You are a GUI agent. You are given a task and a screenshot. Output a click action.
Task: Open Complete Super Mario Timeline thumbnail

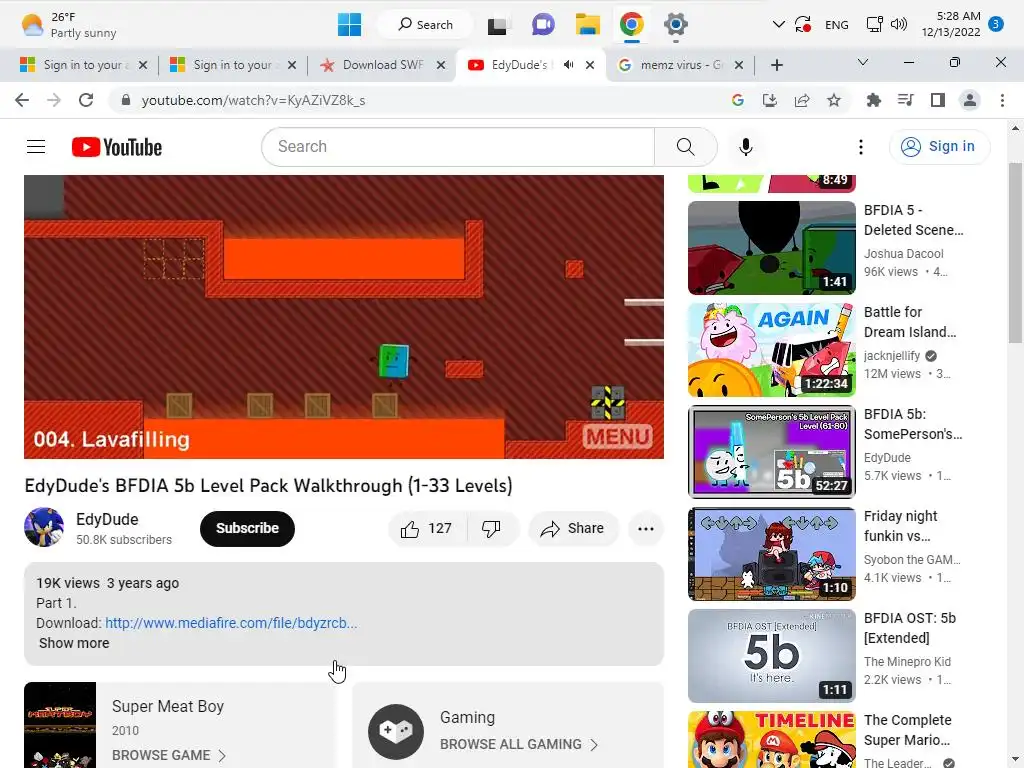coord(771,739)
